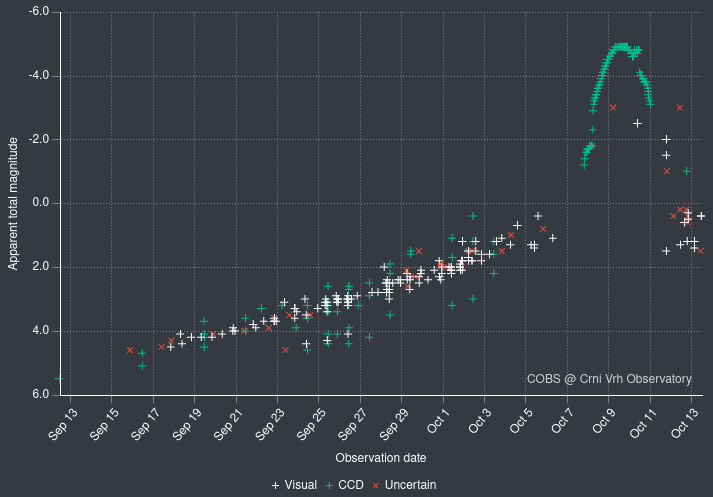This screenshot has width=713, height=497.
Task: Click the Oct 9 x-axis label
Action: pyautogui.click(x=604, y=421)
